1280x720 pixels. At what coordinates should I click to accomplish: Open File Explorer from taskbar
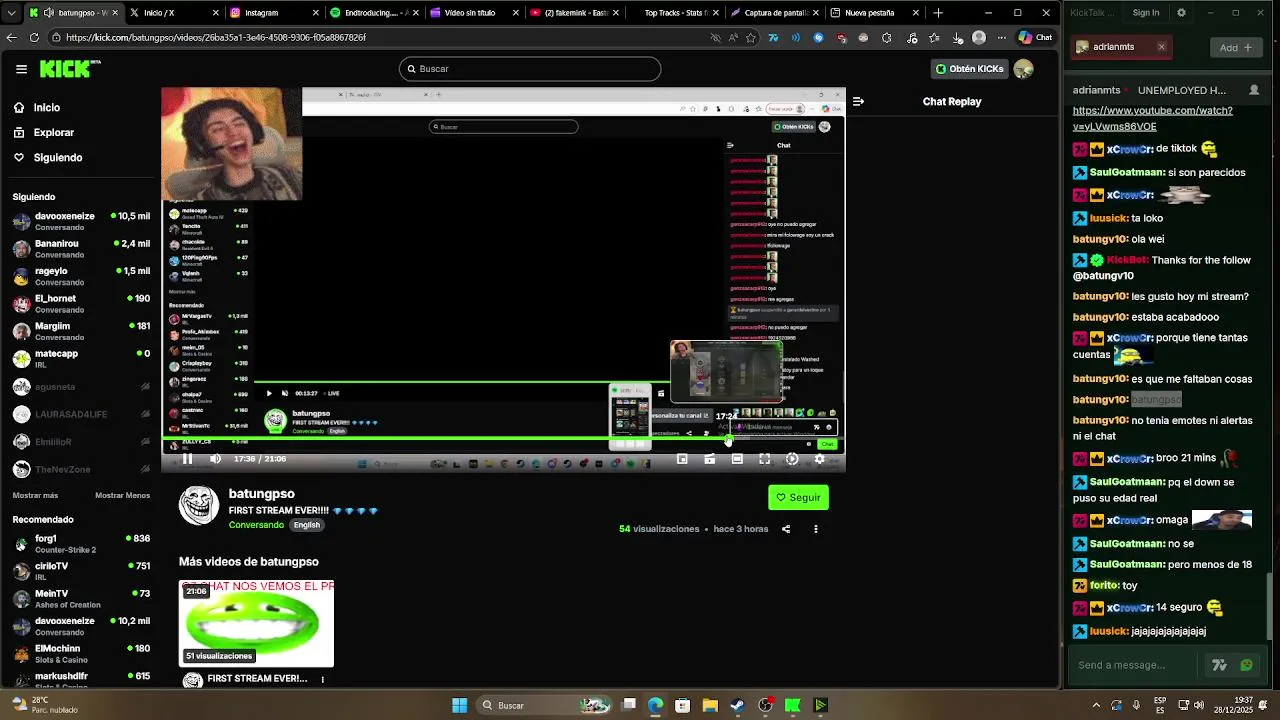pyautogui.click(x=710, y=705)
